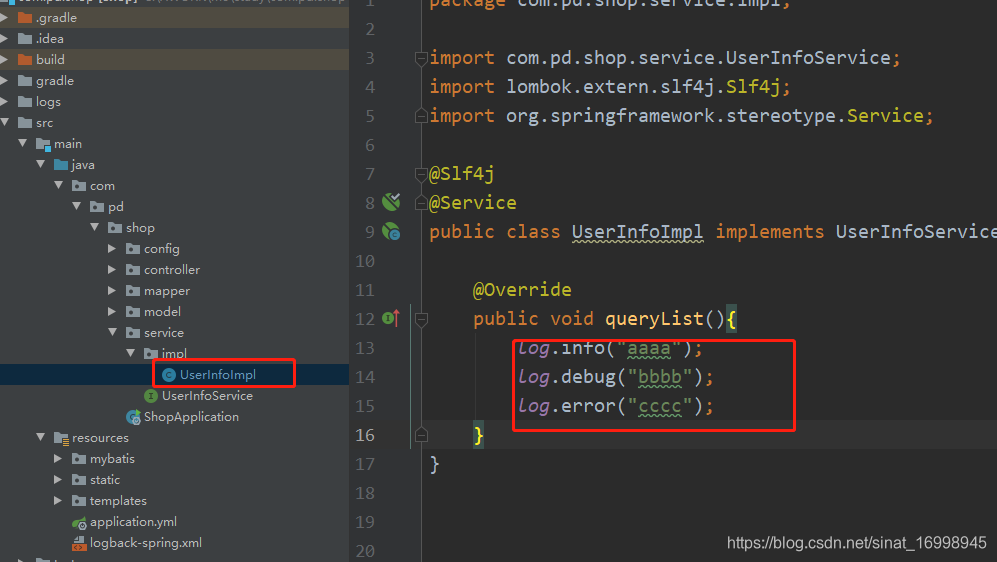Click the model package icon
Image resolution: width=997 pixels, height=562 pixels.
click(x=132, y=312)
